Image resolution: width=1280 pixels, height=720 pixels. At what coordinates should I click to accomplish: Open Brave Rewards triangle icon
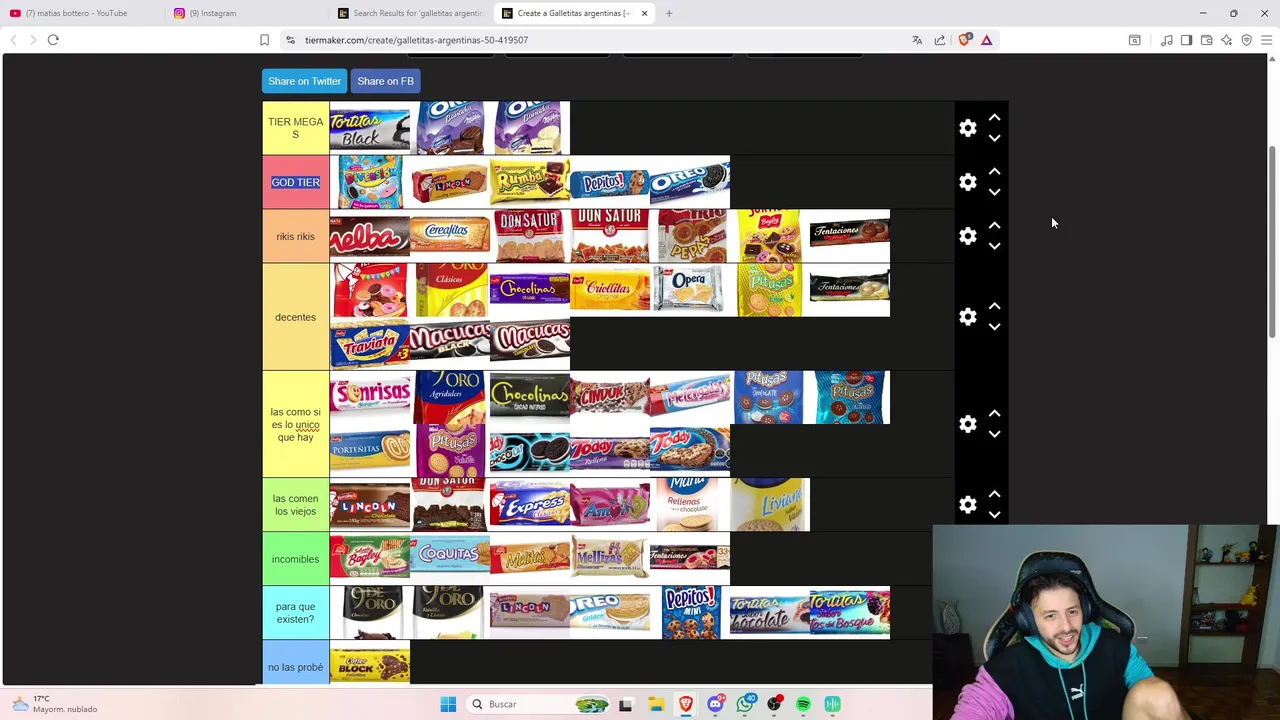(986, 40)
